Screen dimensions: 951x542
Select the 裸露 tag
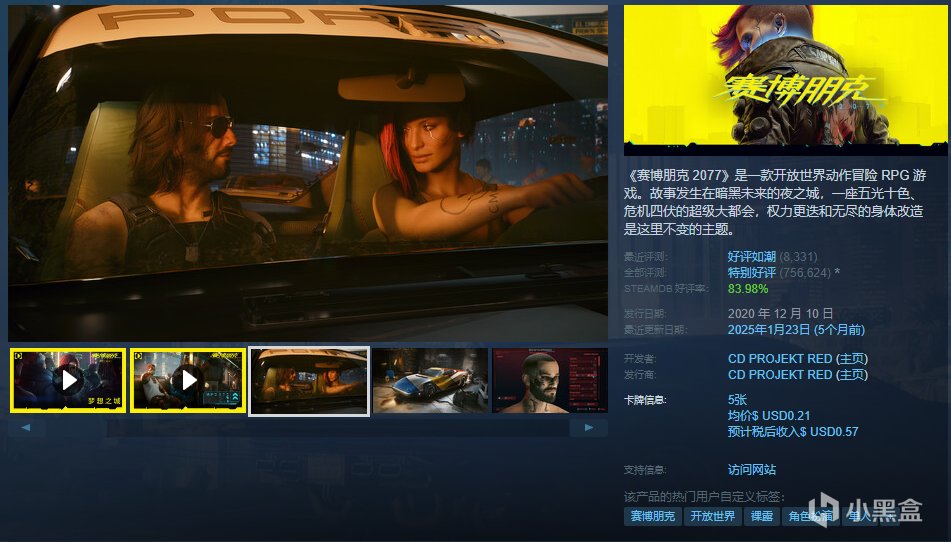click(762, 516)
